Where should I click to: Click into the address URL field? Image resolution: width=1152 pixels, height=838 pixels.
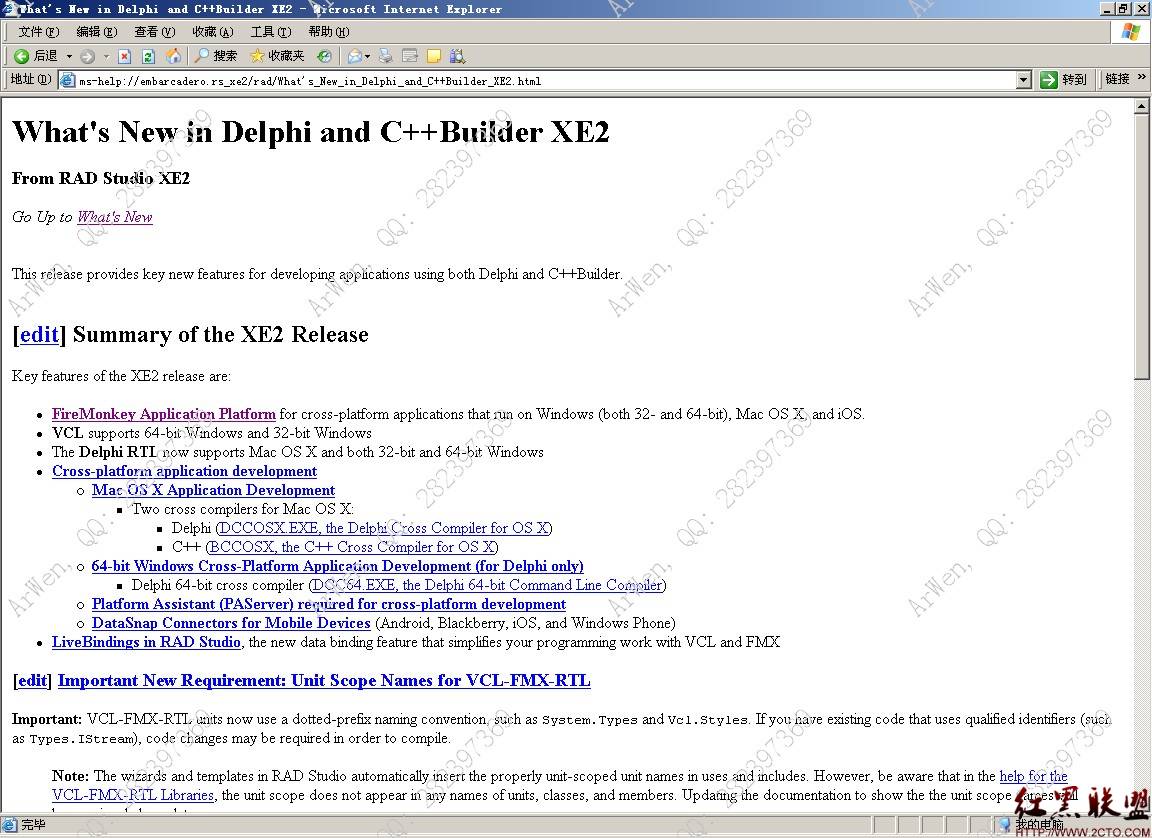click(546, 81)
